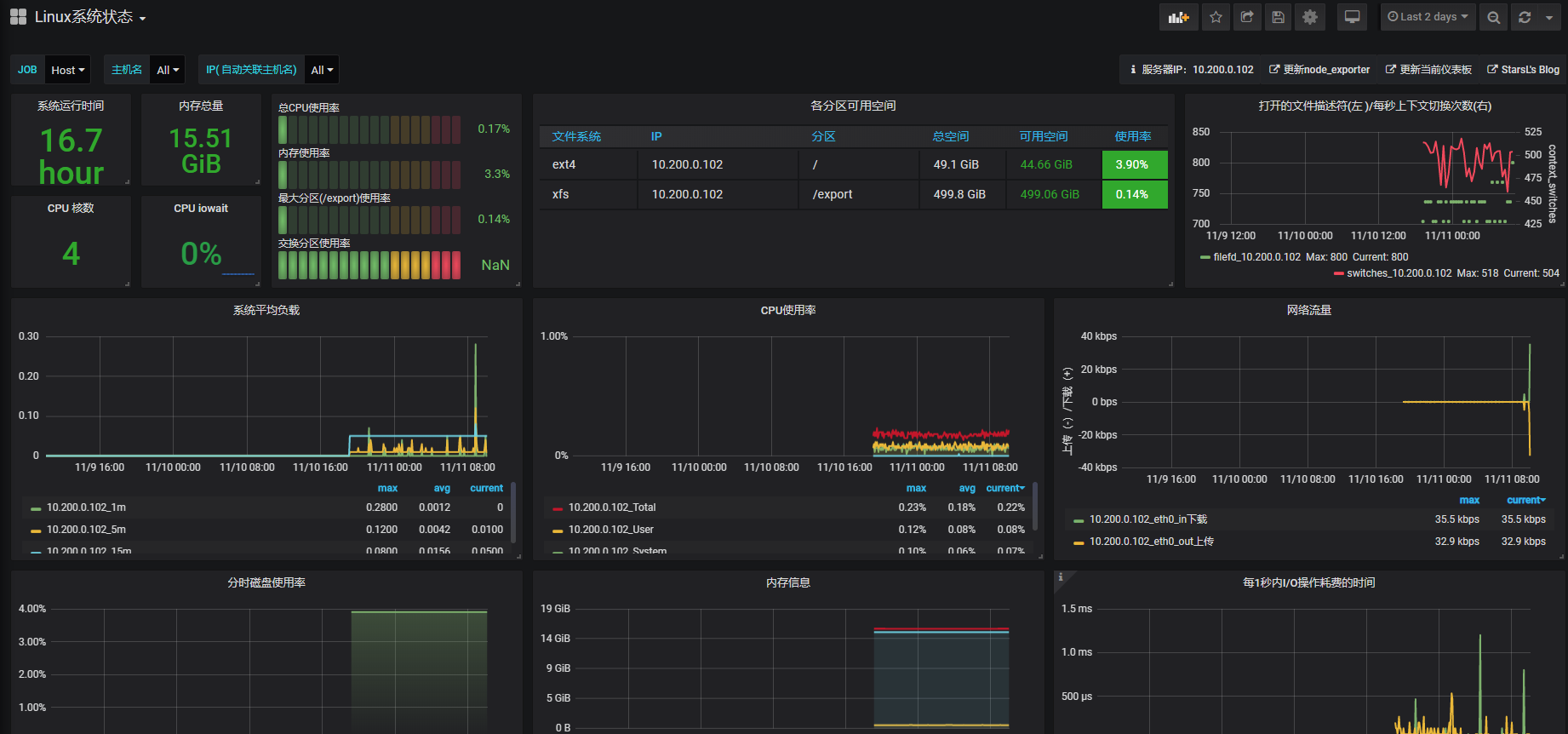Open the 各分区可用空间 panel title menu
The image size is (1568, 734).
pyautogui.click(x=853, y=106)
